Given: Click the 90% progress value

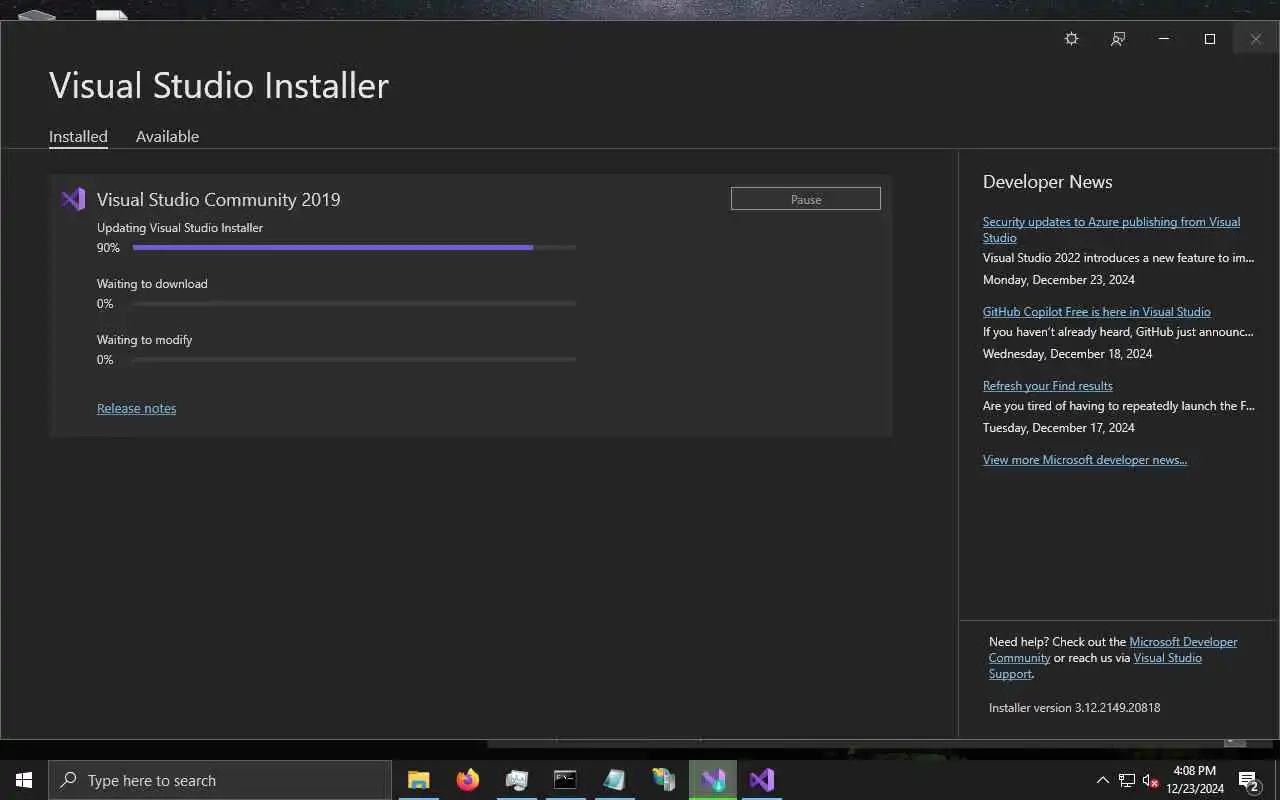Looking at the screenshot, I should tap(108, 248).
